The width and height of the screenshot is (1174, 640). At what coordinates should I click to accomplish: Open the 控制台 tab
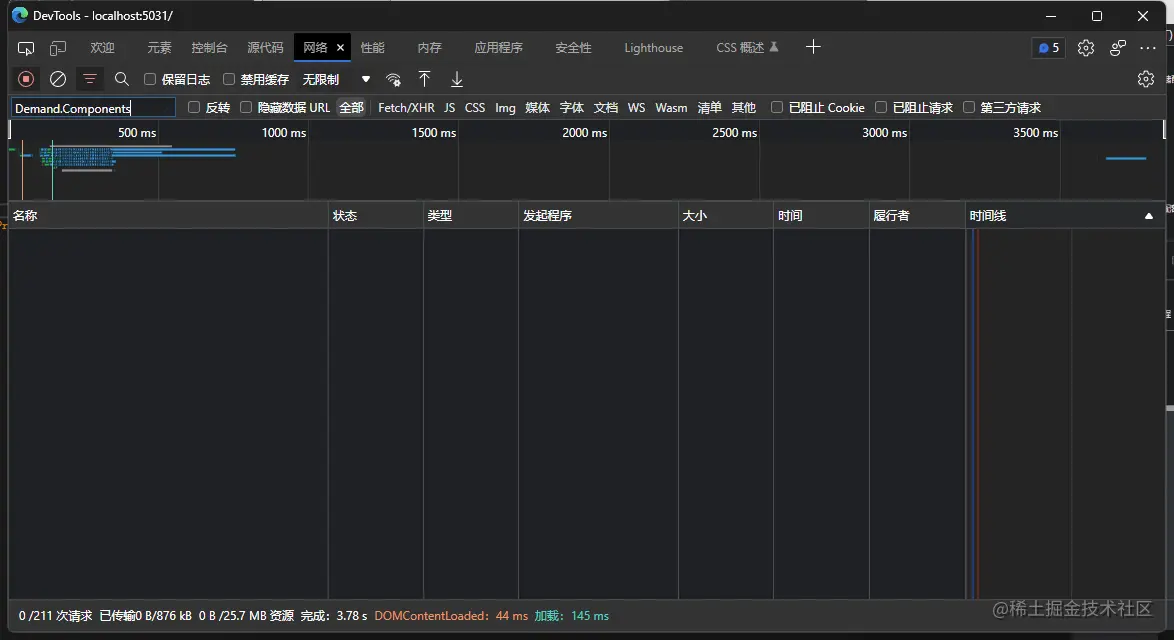(209, 48)
